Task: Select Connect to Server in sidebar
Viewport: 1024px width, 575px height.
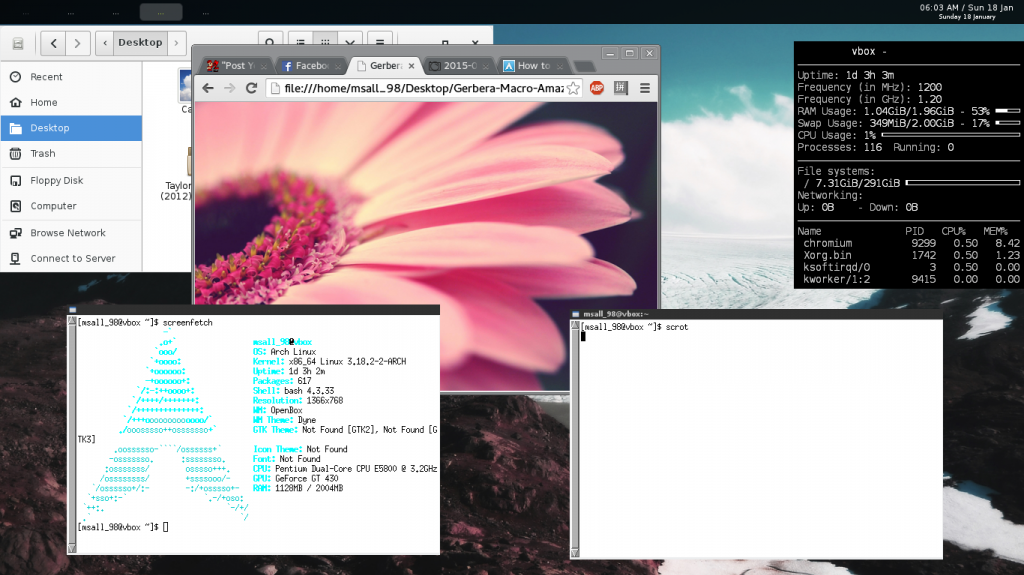Action: pyautogui.click(x=72, y=258)
